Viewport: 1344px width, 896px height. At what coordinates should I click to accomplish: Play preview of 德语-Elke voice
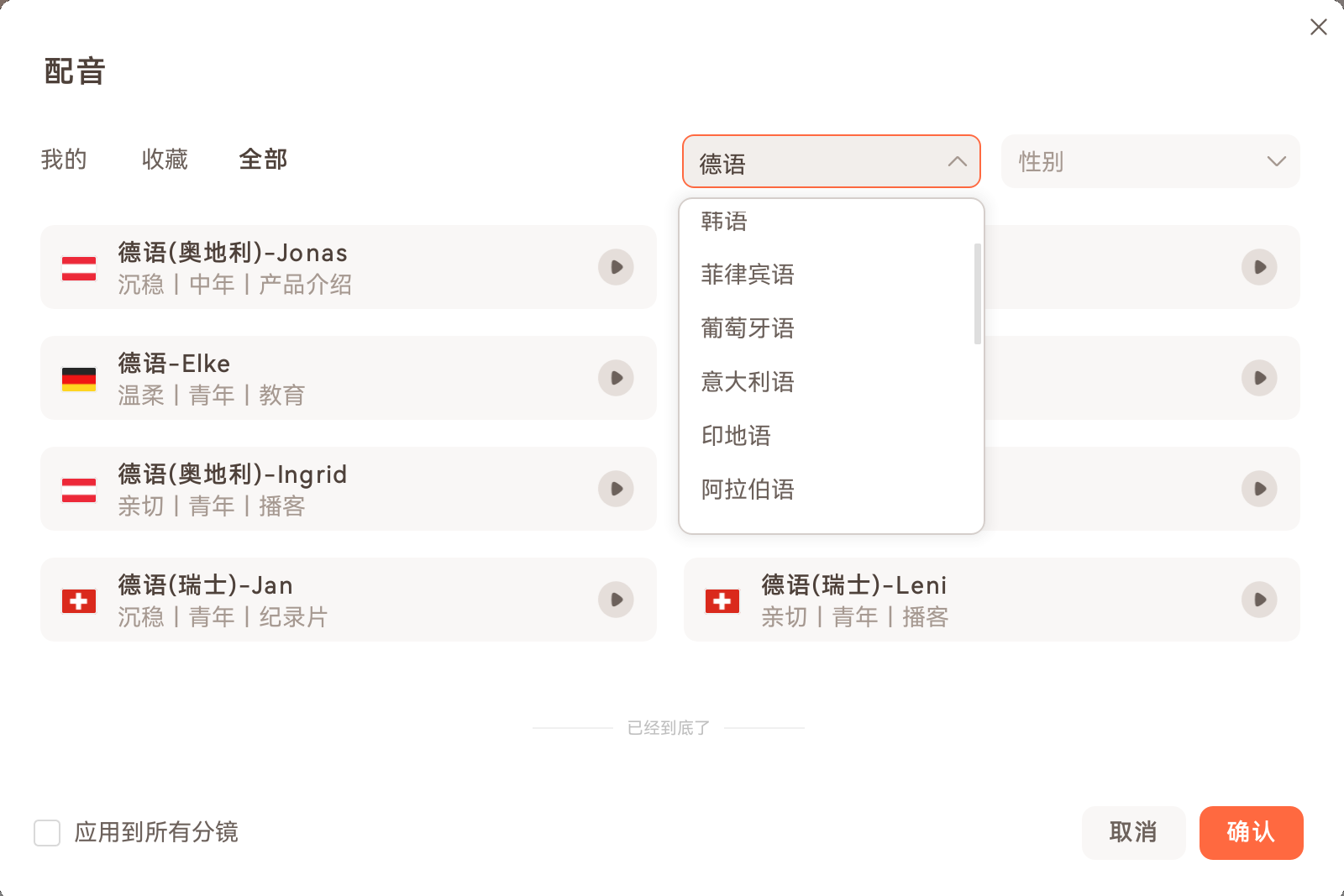616,378
